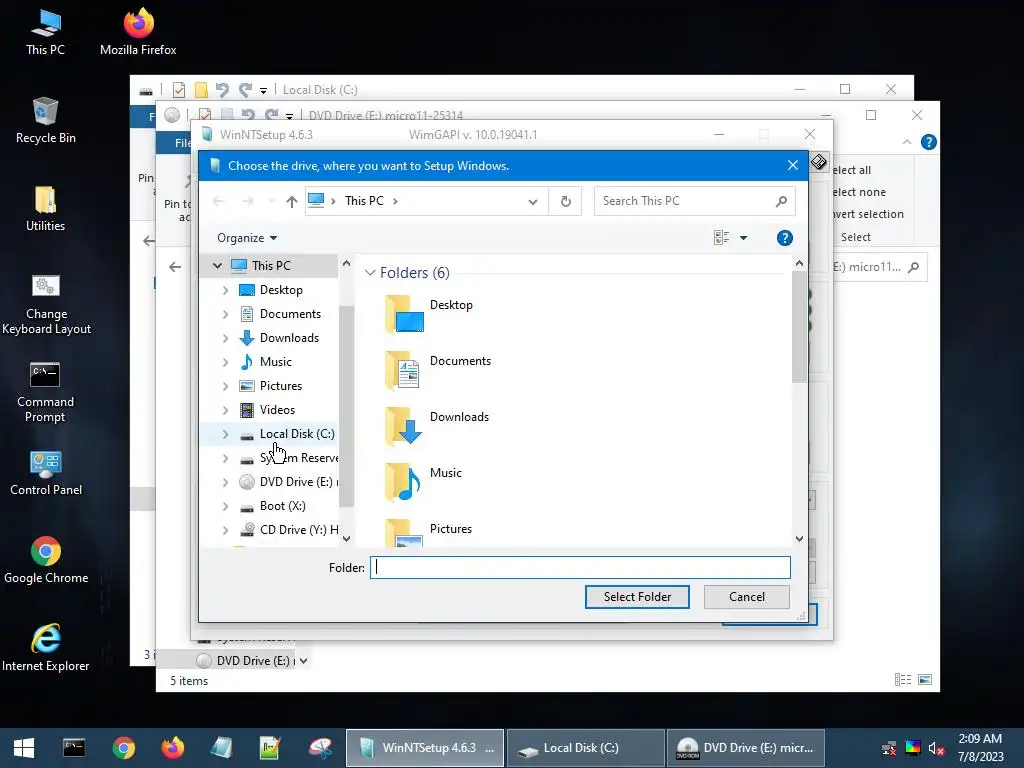Viewport: 1024px width, 768px height.
Task: Open the Recycle Bin desktop icon
Action: (45, 121)
